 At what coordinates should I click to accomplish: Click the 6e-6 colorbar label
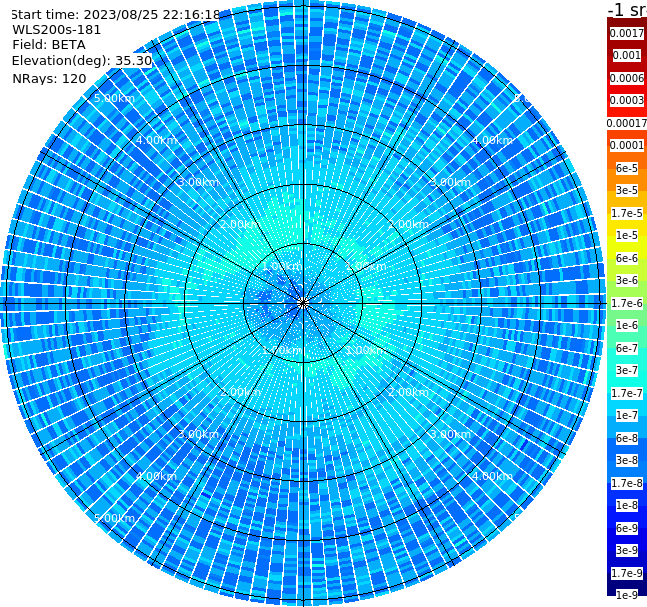pyautogui.click(x=627, y=258)
